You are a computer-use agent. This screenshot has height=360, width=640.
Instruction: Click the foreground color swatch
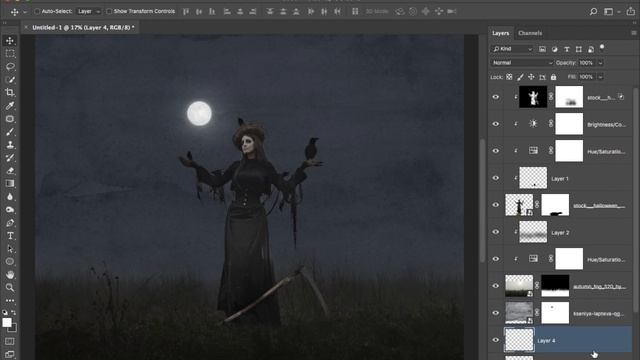(7, 322)
